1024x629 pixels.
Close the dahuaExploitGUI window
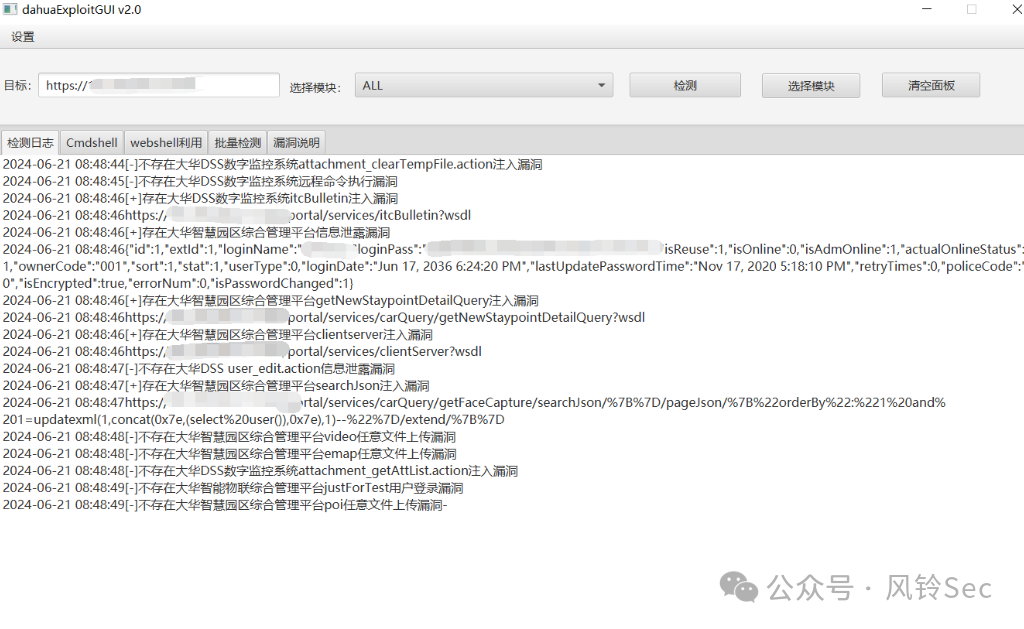[x=1016, y=9]
